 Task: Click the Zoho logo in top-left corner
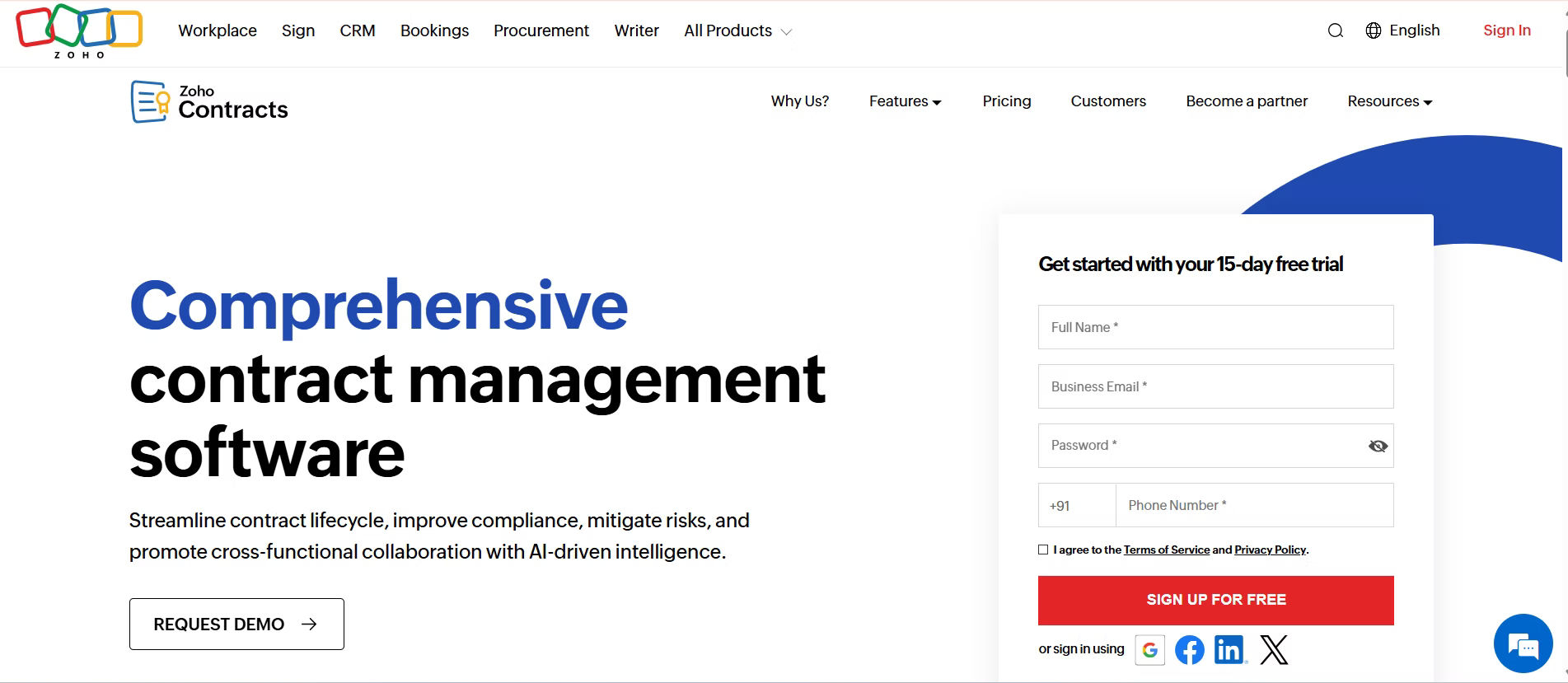coord(79,31)
